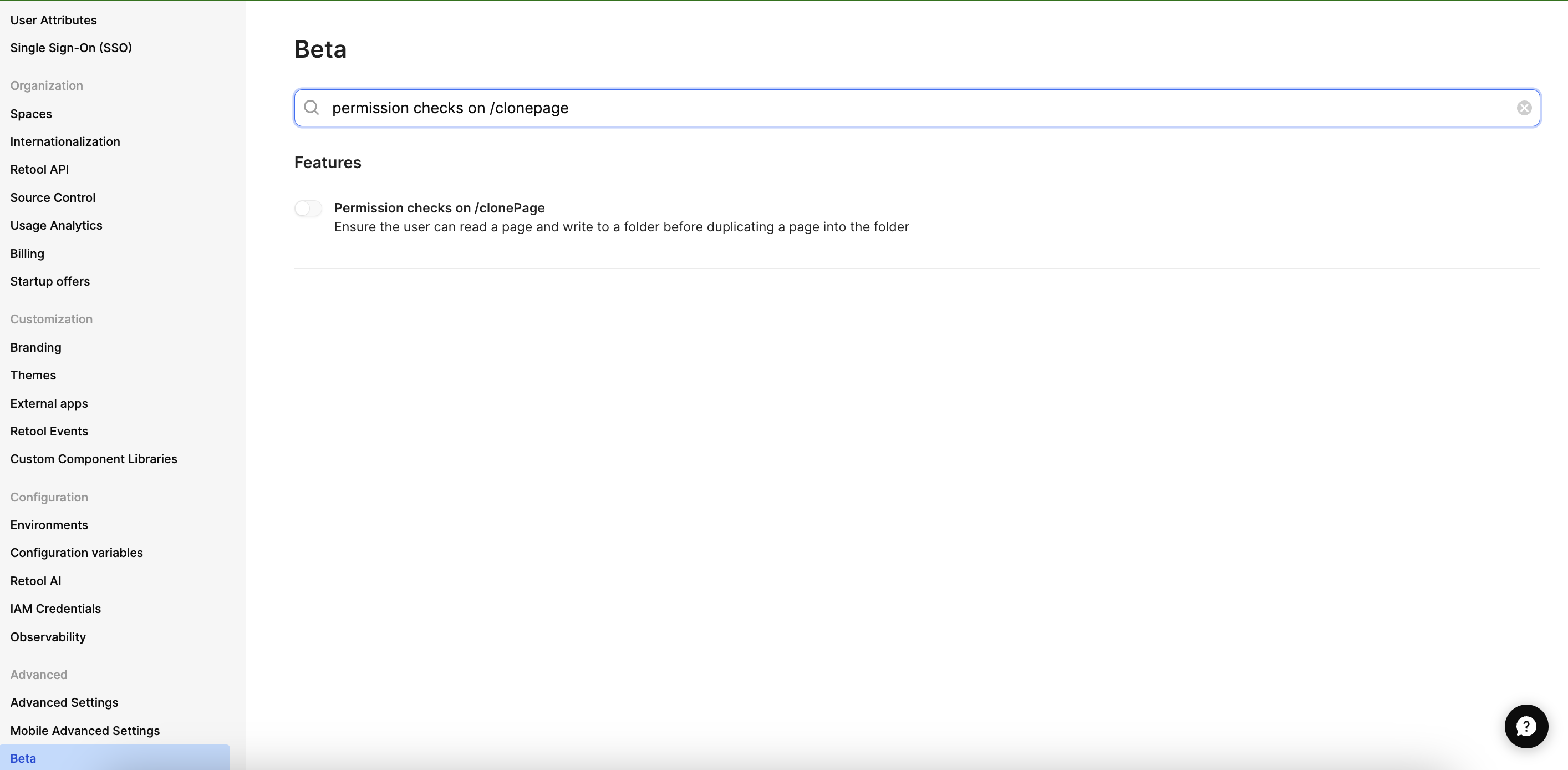Go to Environments settings
The image size is (1568, 770).
(49, 525)
